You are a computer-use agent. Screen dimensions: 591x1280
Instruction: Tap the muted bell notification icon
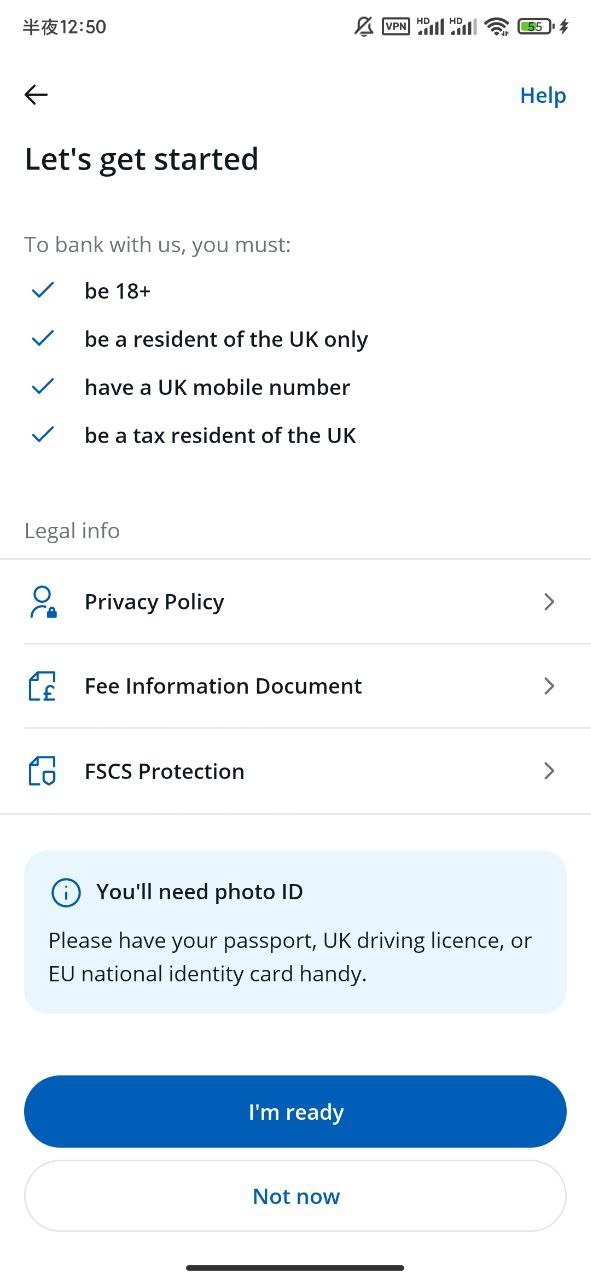(x=364, y=27)
